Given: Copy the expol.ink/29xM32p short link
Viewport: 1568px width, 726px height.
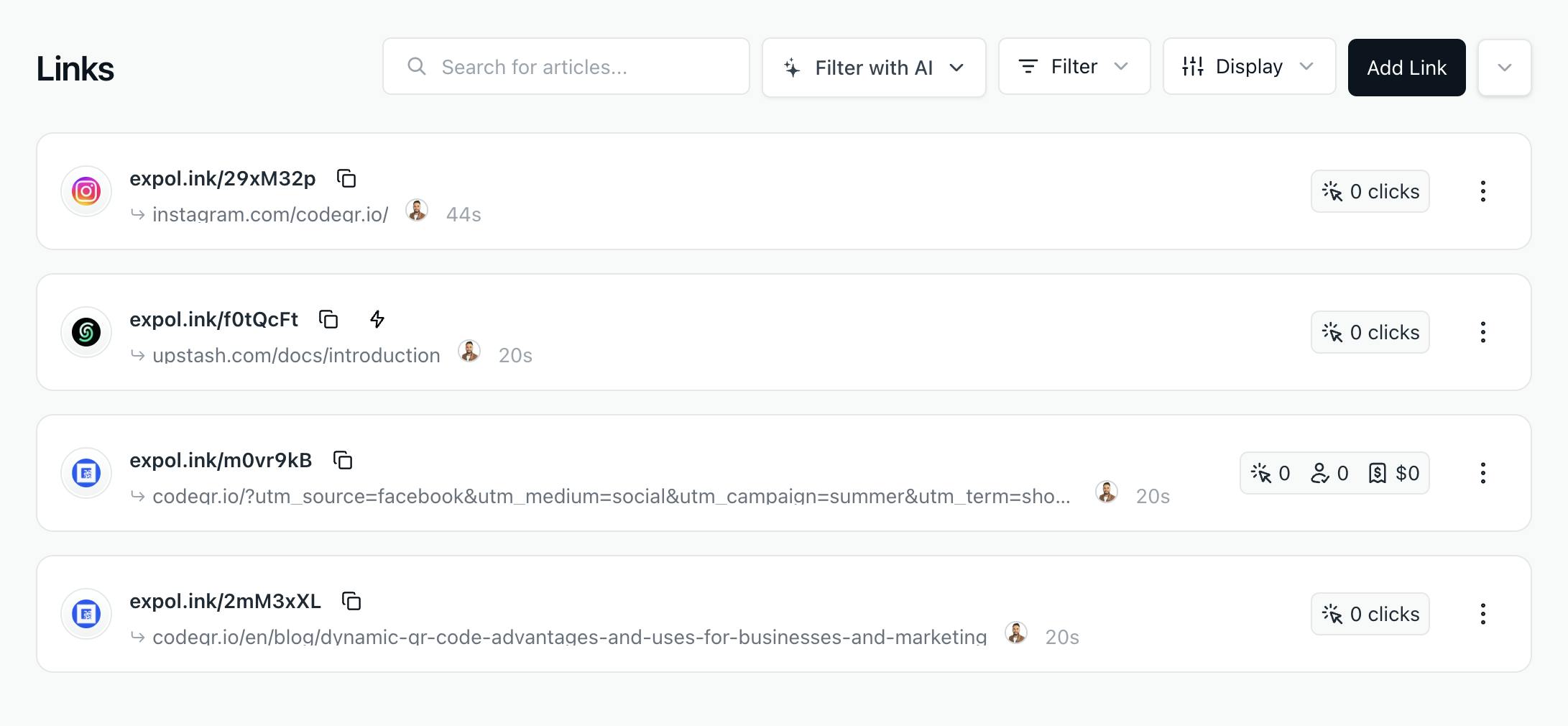Looking at the screenshot, I should pyautogui.click(x=346, y=178).
